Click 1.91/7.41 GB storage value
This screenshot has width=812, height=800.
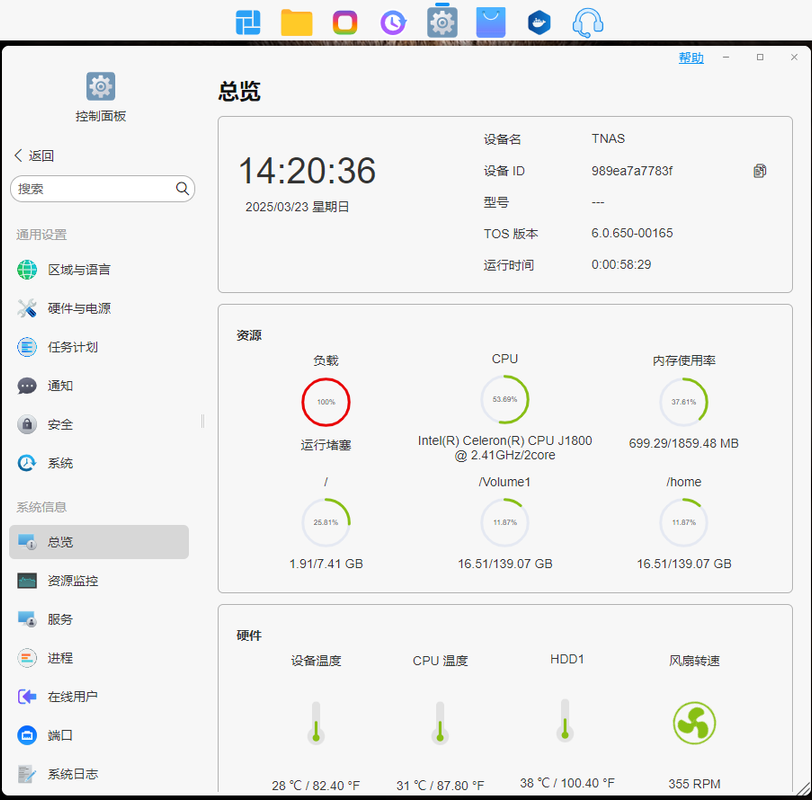[x=326, y=564]
